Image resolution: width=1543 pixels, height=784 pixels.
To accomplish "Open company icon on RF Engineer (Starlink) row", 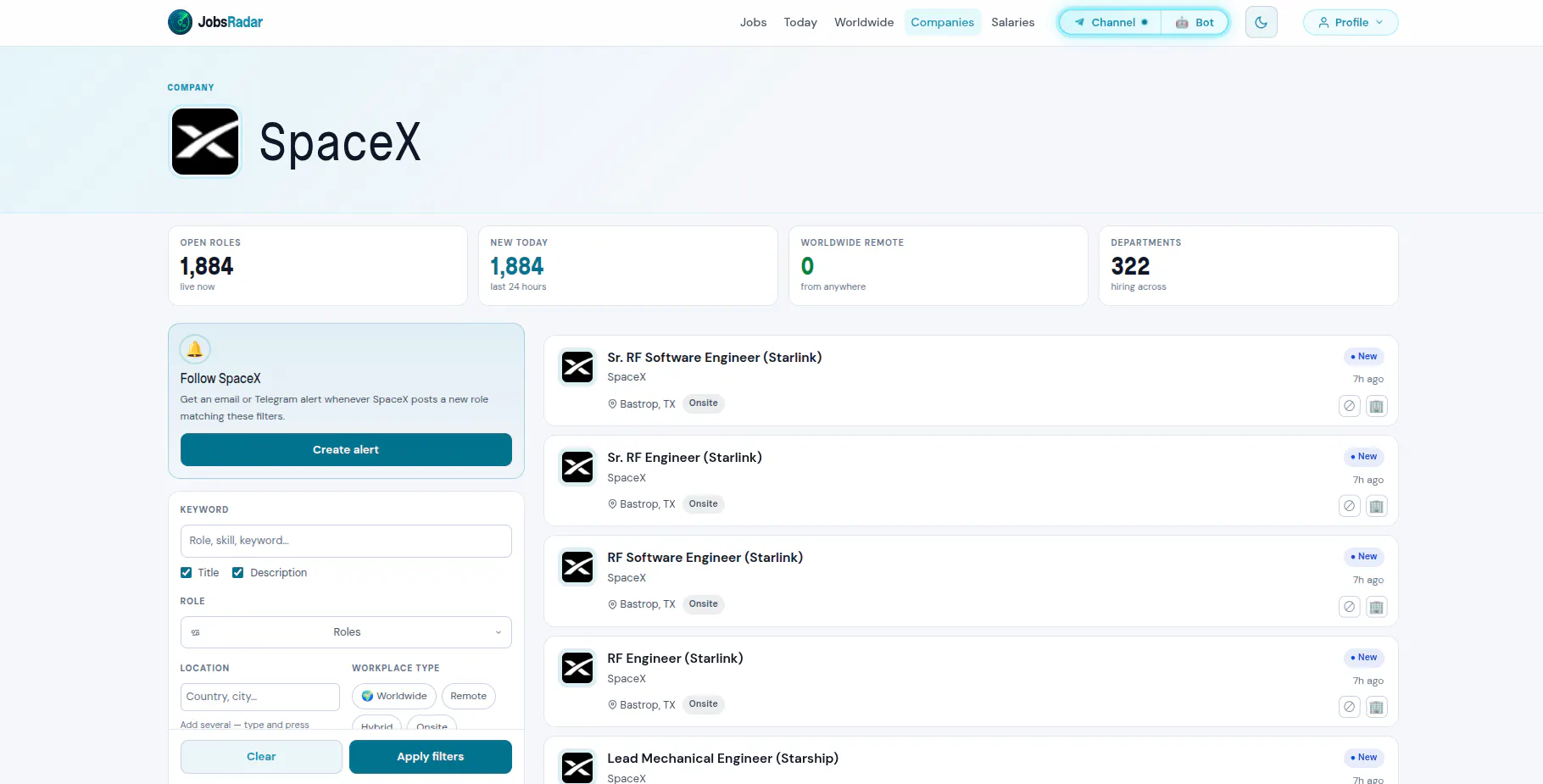I will [1376, 707].
